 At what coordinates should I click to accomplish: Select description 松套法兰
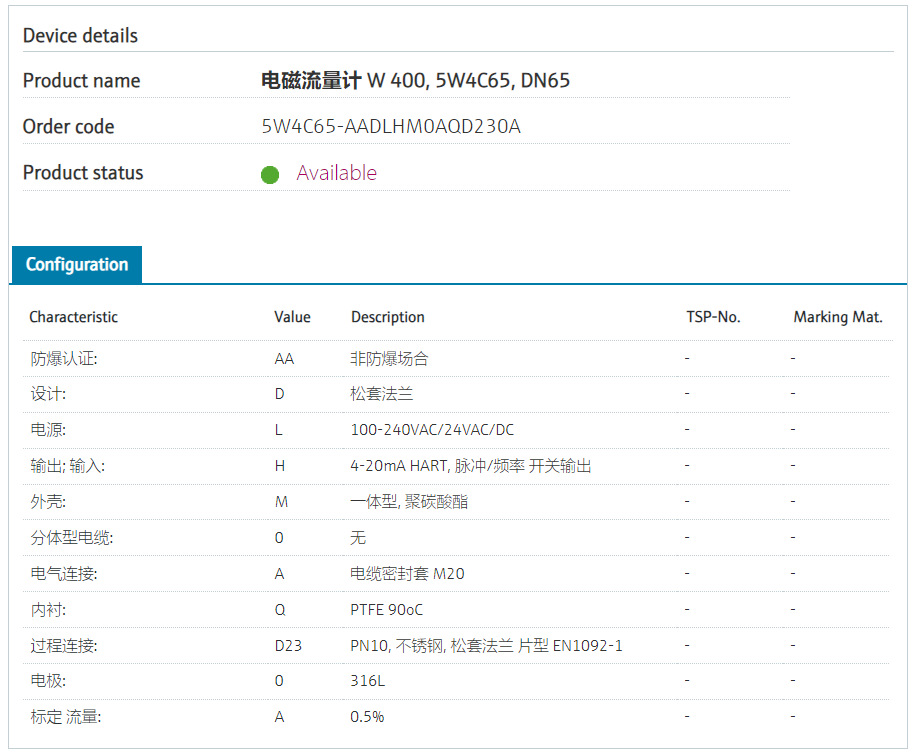tap(381, 394)
